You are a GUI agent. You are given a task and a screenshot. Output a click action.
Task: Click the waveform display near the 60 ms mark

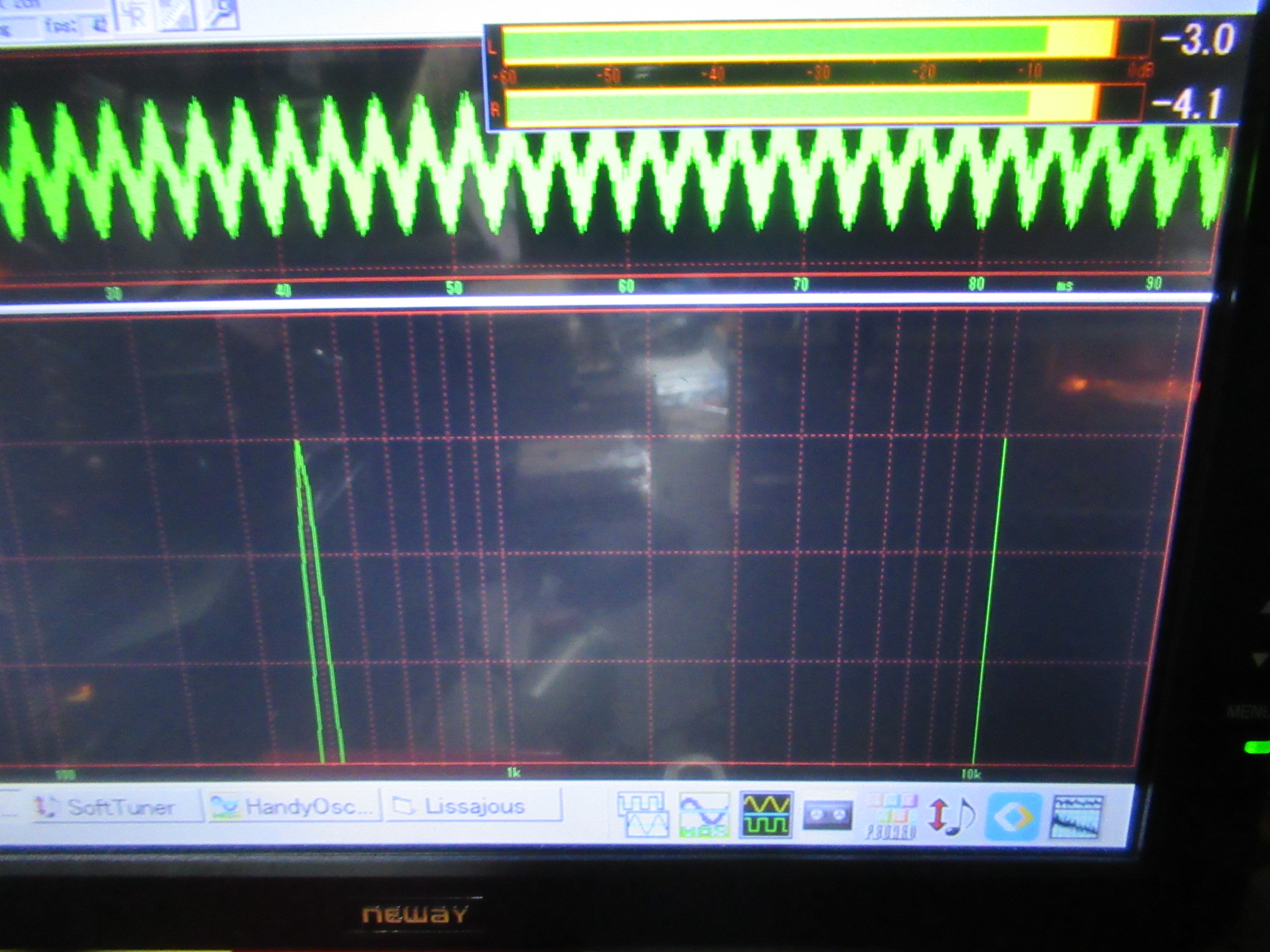[626, 186]
